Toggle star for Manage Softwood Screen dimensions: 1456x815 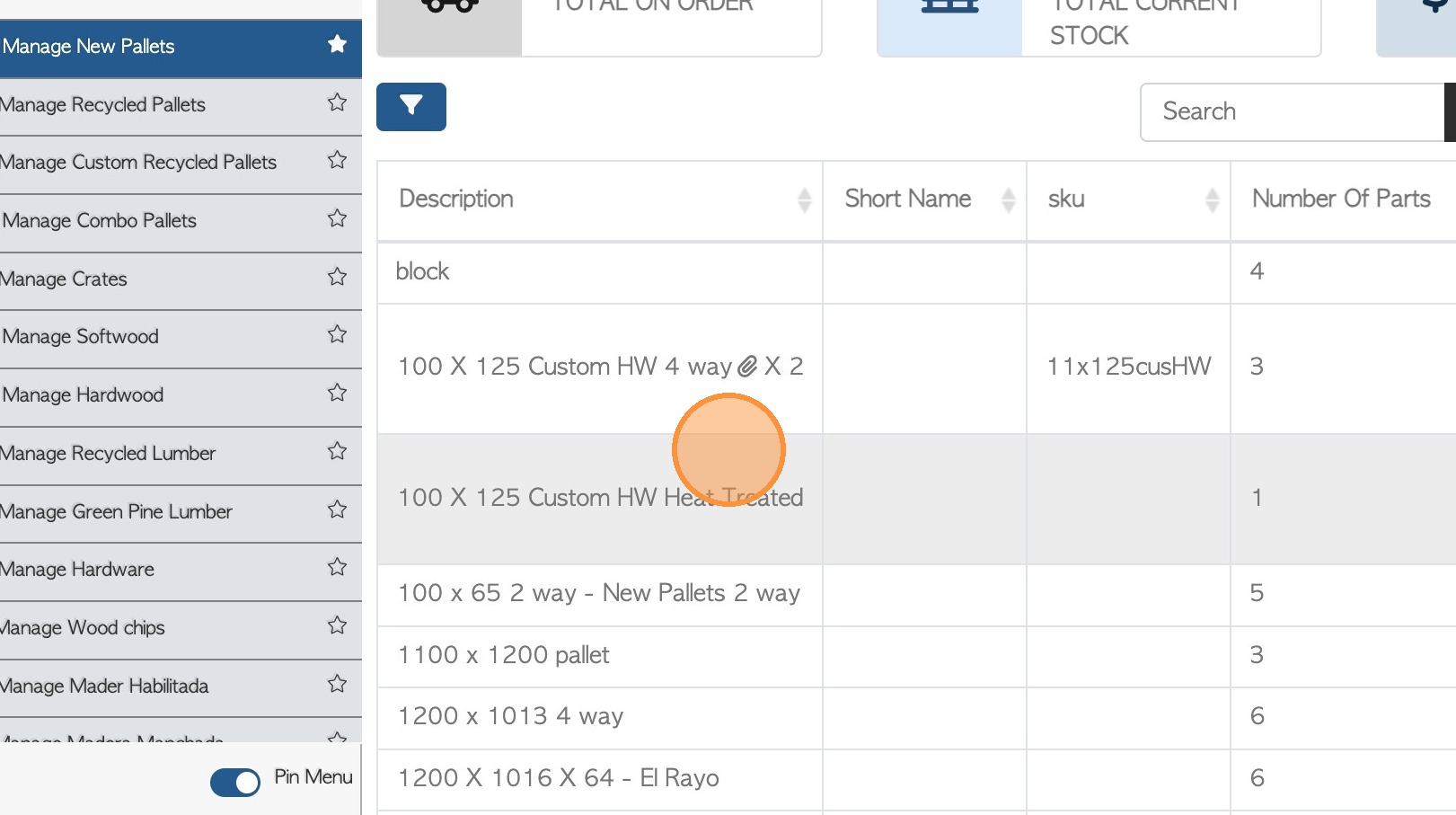pos(337,334)
